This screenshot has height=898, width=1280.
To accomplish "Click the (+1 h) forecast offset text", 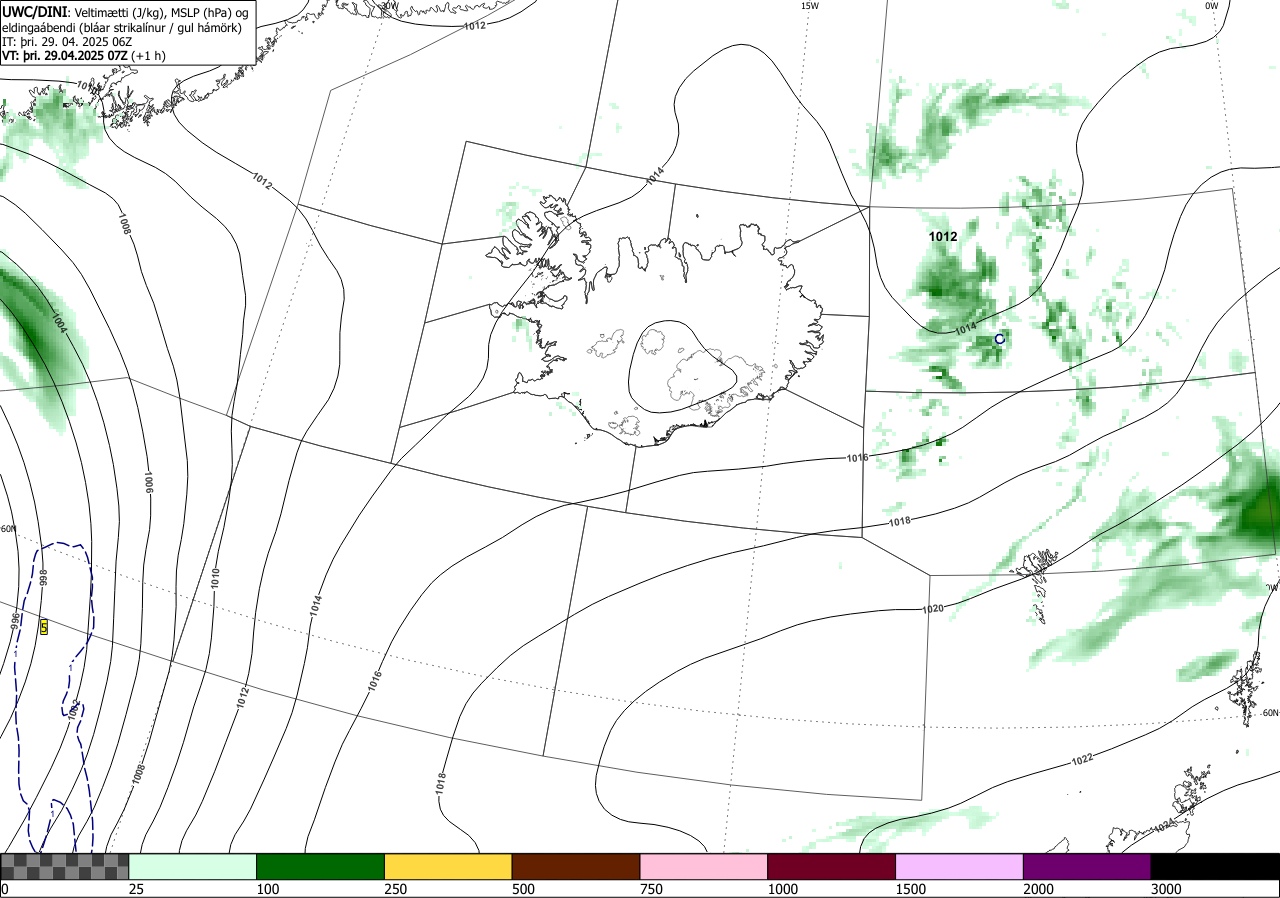I will [x=148, y=57].
